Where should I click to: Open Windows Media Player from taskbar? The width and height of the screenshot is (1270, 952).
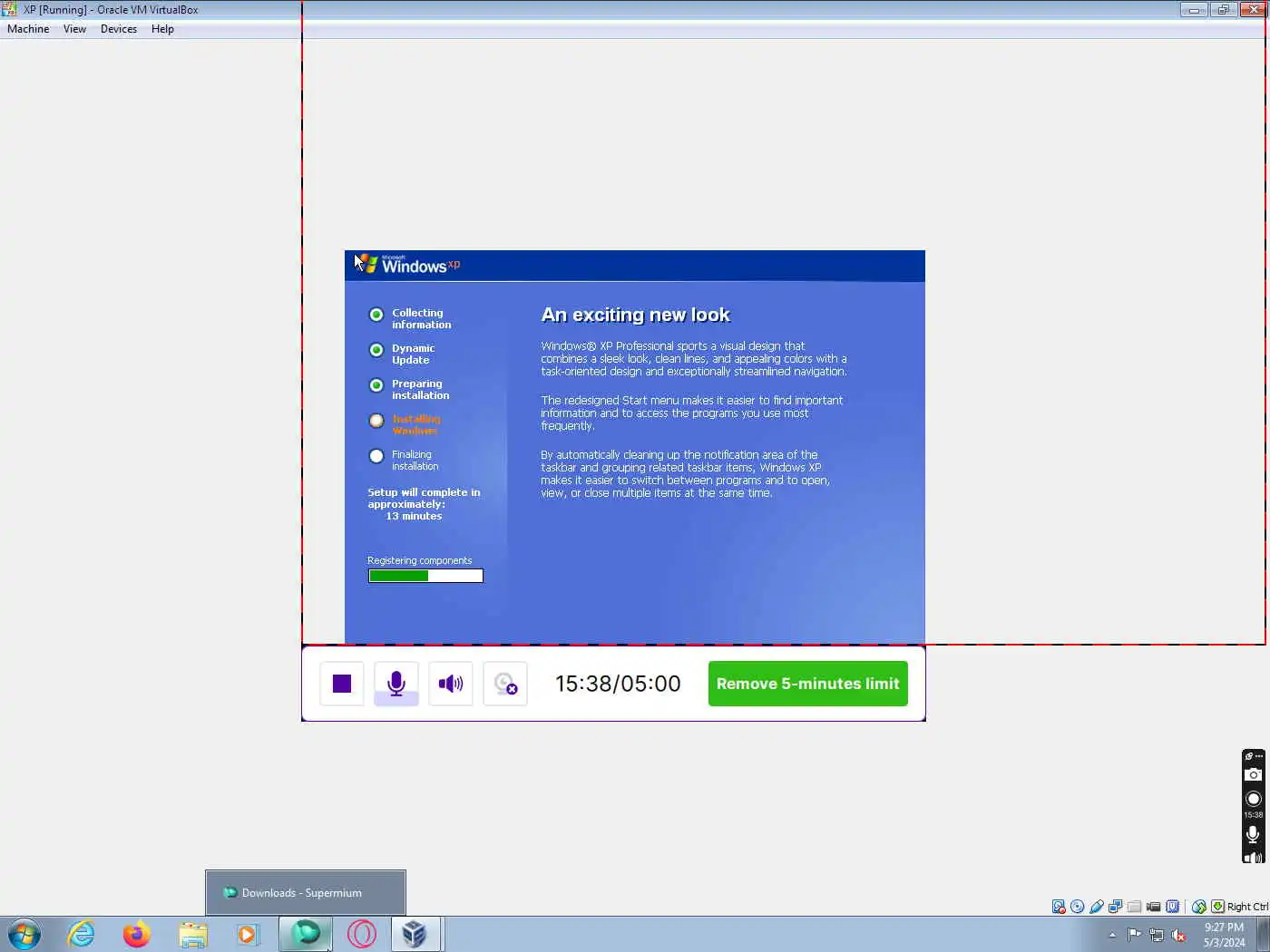point(248,934)
